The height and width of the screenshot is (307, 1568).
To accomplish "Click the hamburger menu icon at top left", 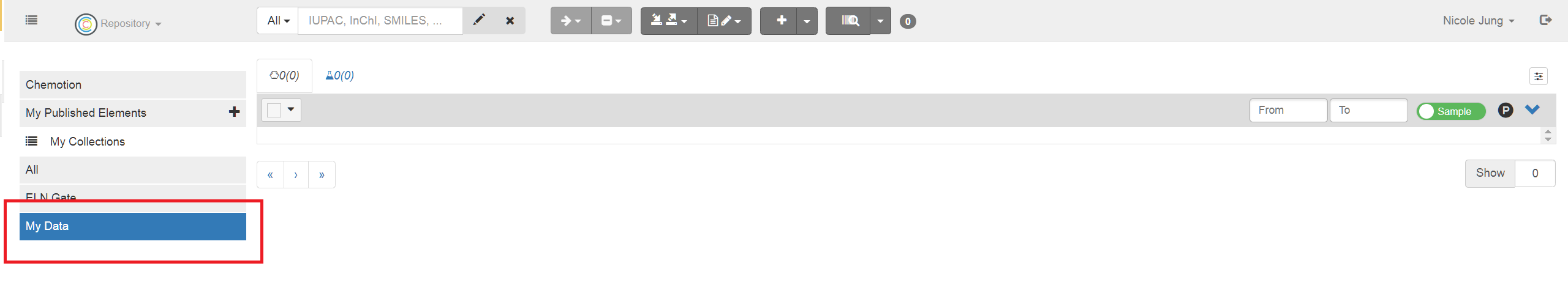I will [31, 20].
